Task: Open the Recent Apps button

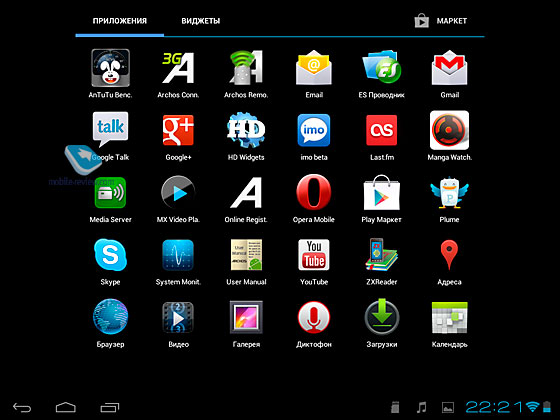Action: click(x=110, y=407)
